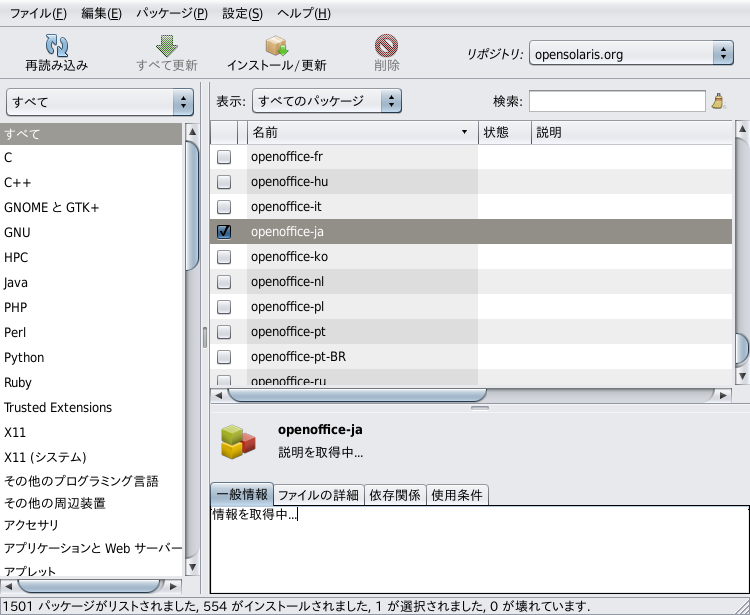Click the すべて更新 green arrow icon

pyautogui.click(x=166, y=46)
